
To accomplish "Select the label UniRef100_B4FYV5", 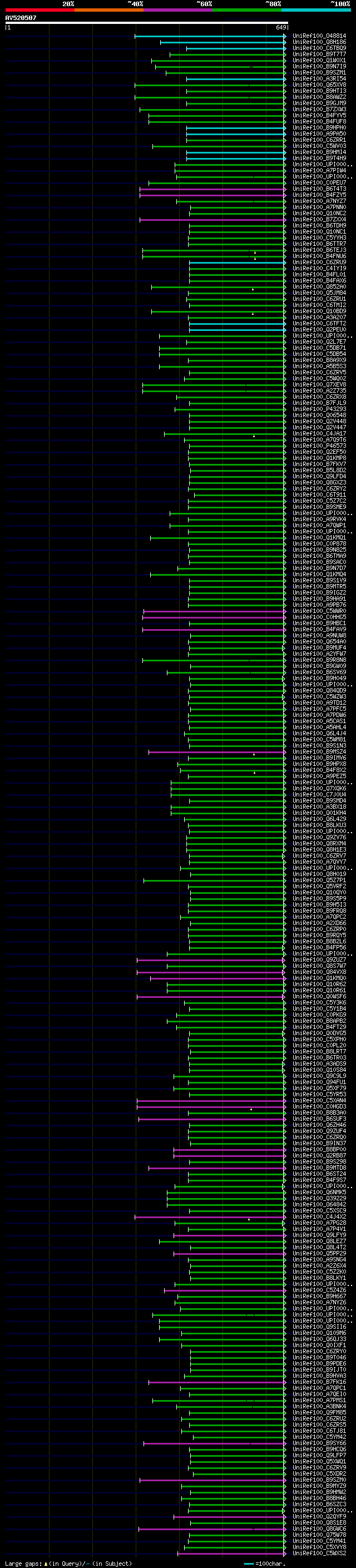I will [319, 116].
